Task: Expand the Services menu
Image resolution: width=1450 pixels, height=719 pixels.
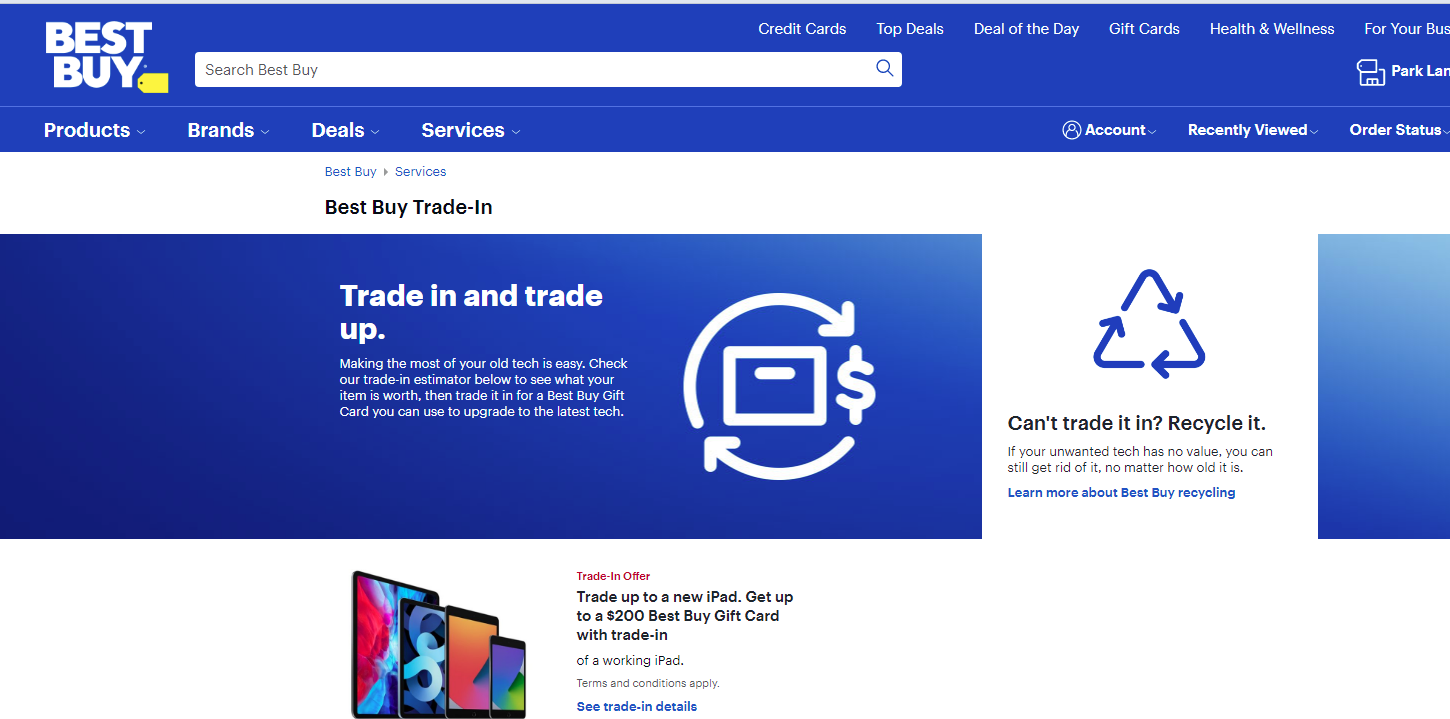Action: [471, 130]
